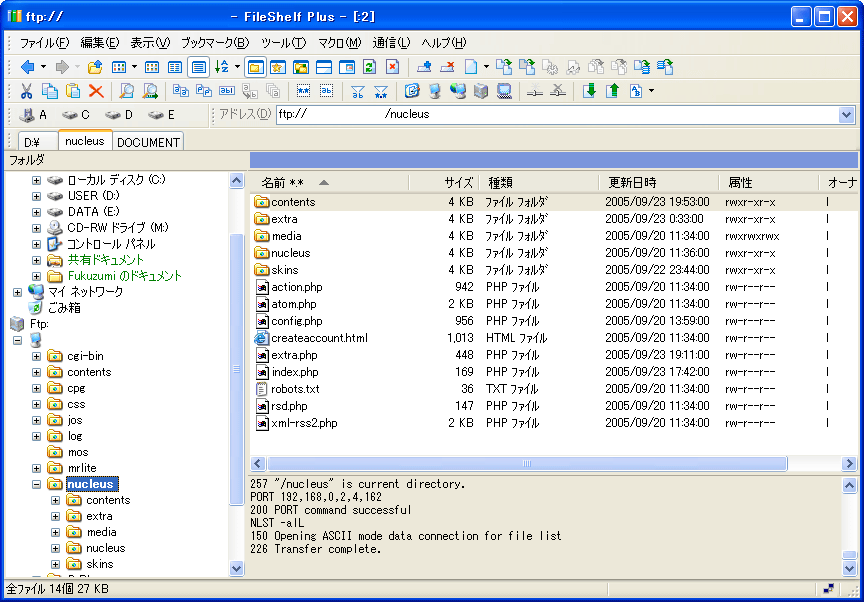This screenshot has width=864, height=602.
Task: Click the log pane scroll-down arrow
Action: [849, 567]
